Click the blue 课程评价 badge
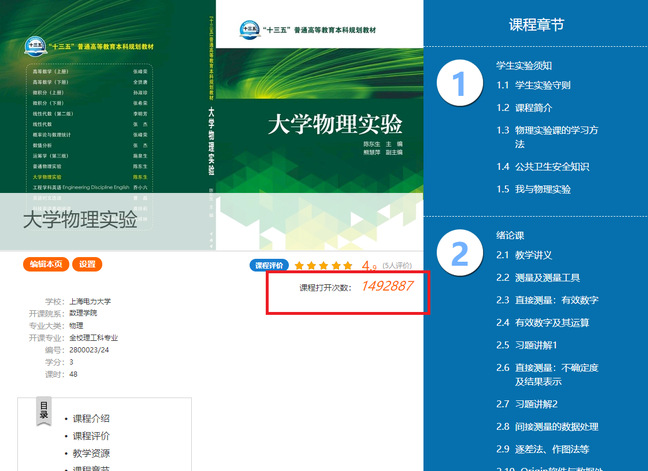The height and width of the screenshot is (471, 648). [269, 266]
